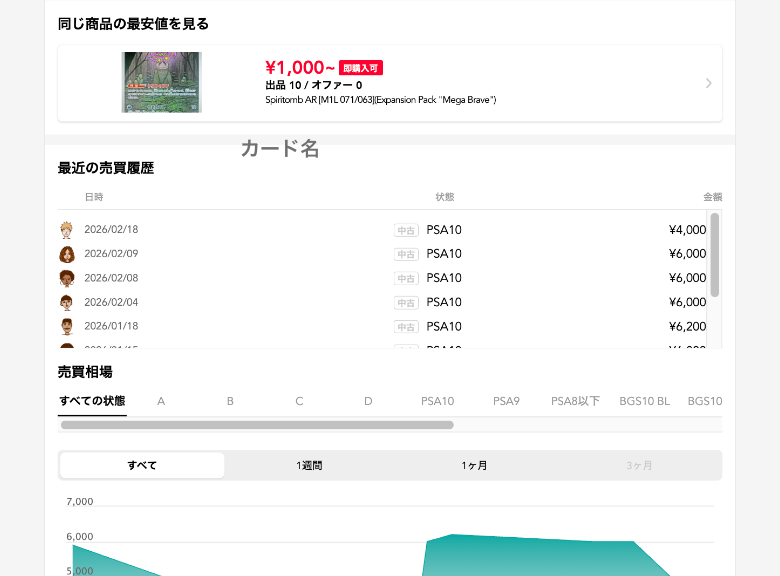The width and height of the screenshot is (780, 576).
Task: Select the PSA10 condition tab
Action: point(437,401)
